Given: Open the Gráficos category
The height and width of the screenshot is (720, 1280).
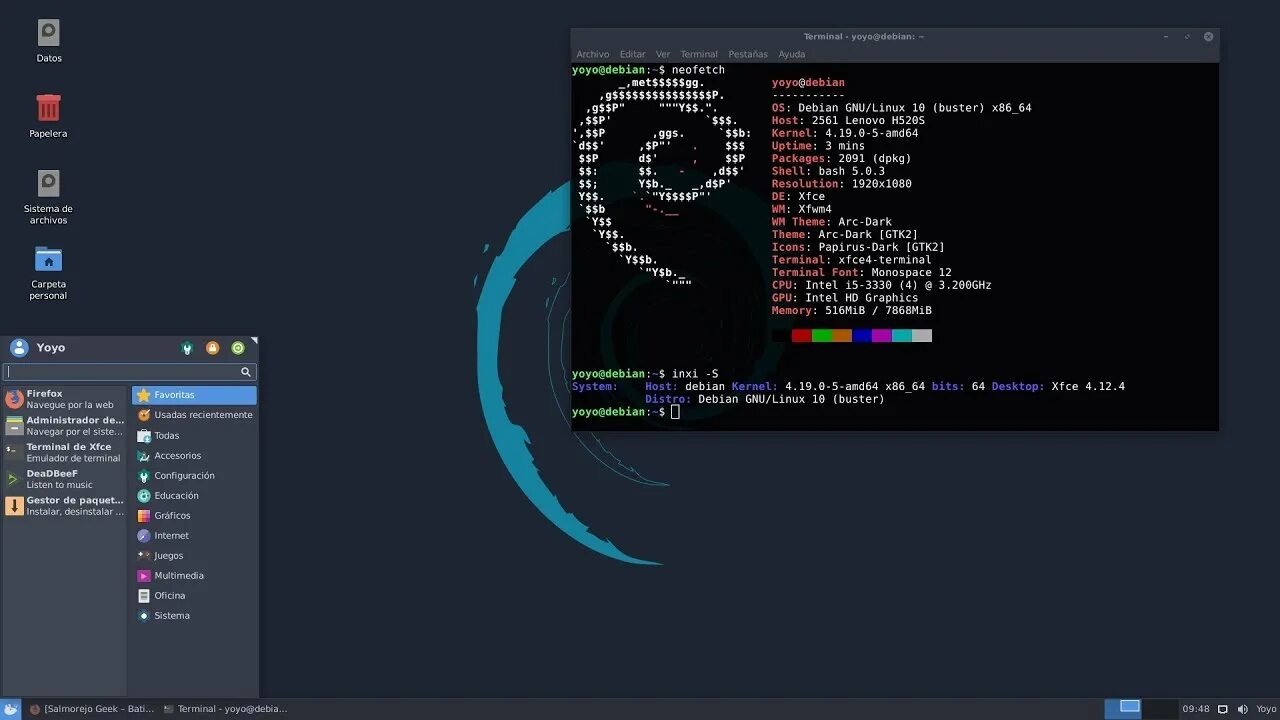Looking at the screenshot, I should 194,515.
